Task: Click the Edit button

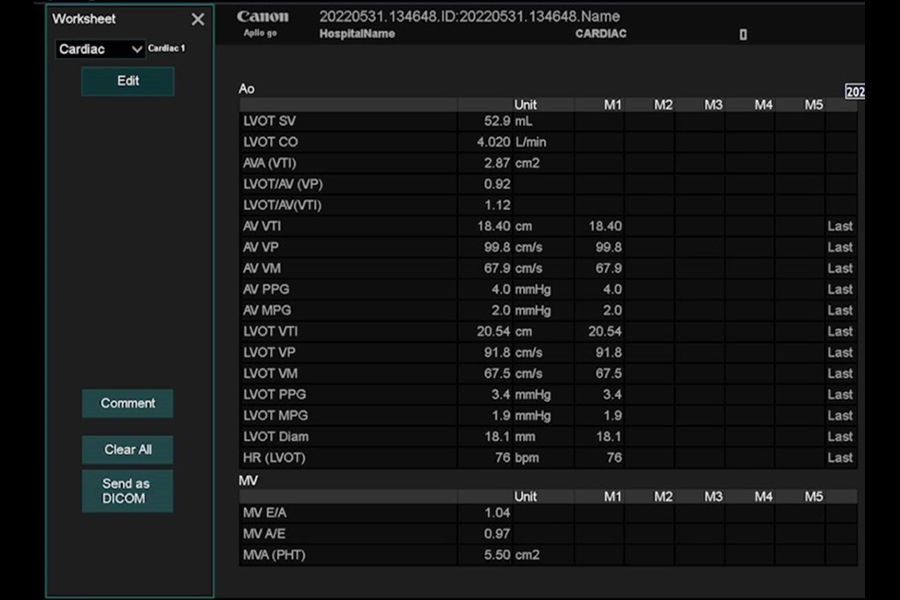Action: click(x=128, y=81)
